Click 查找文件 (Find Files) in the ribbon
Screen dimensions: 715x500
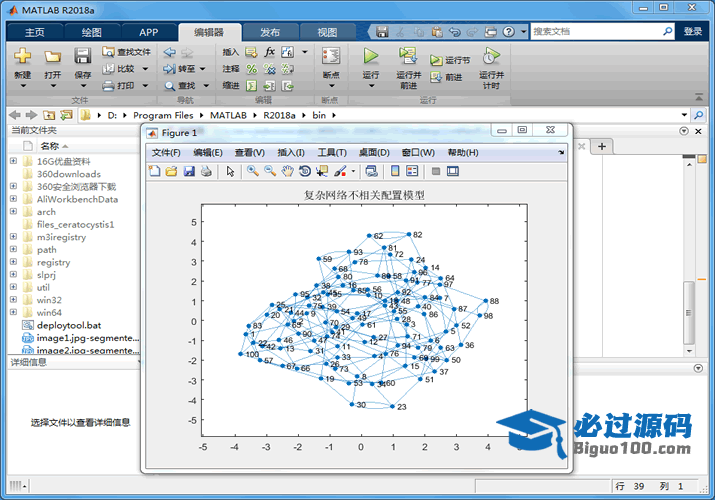pos(126,52)
